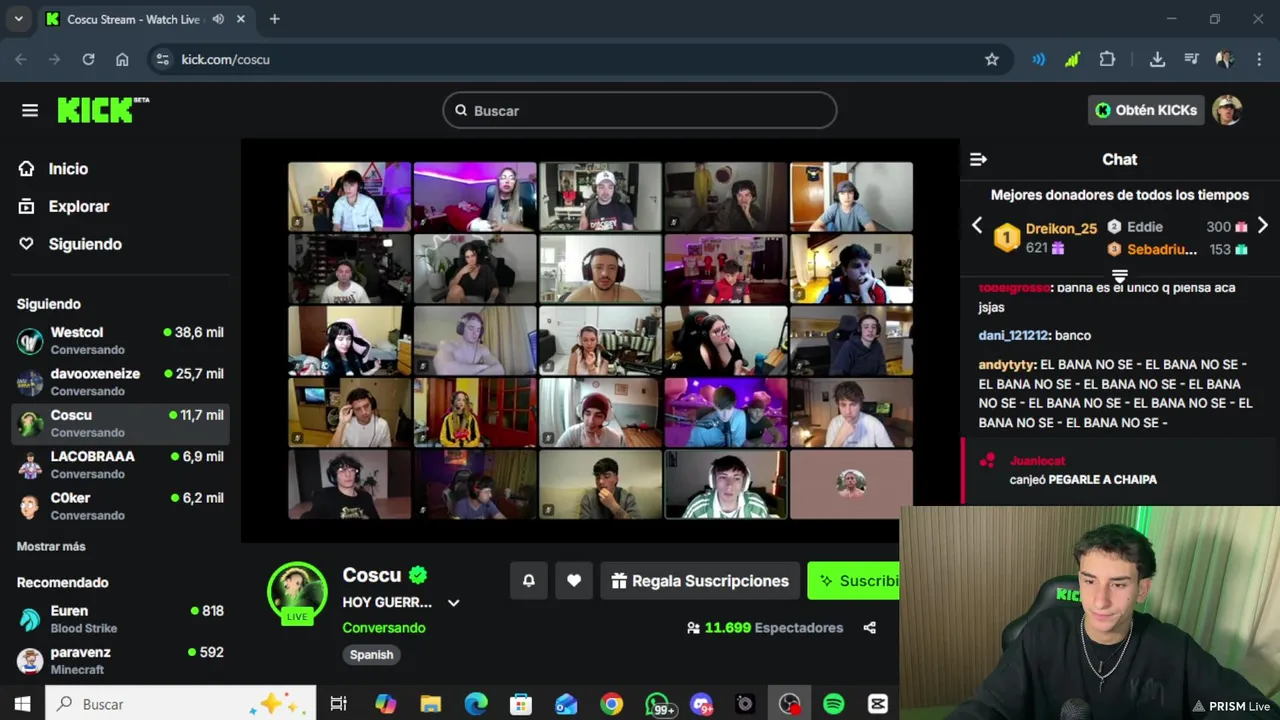This screenshot has width=1280, height=720.
Task: Open the Conversando category link
Action: [383, 628]
